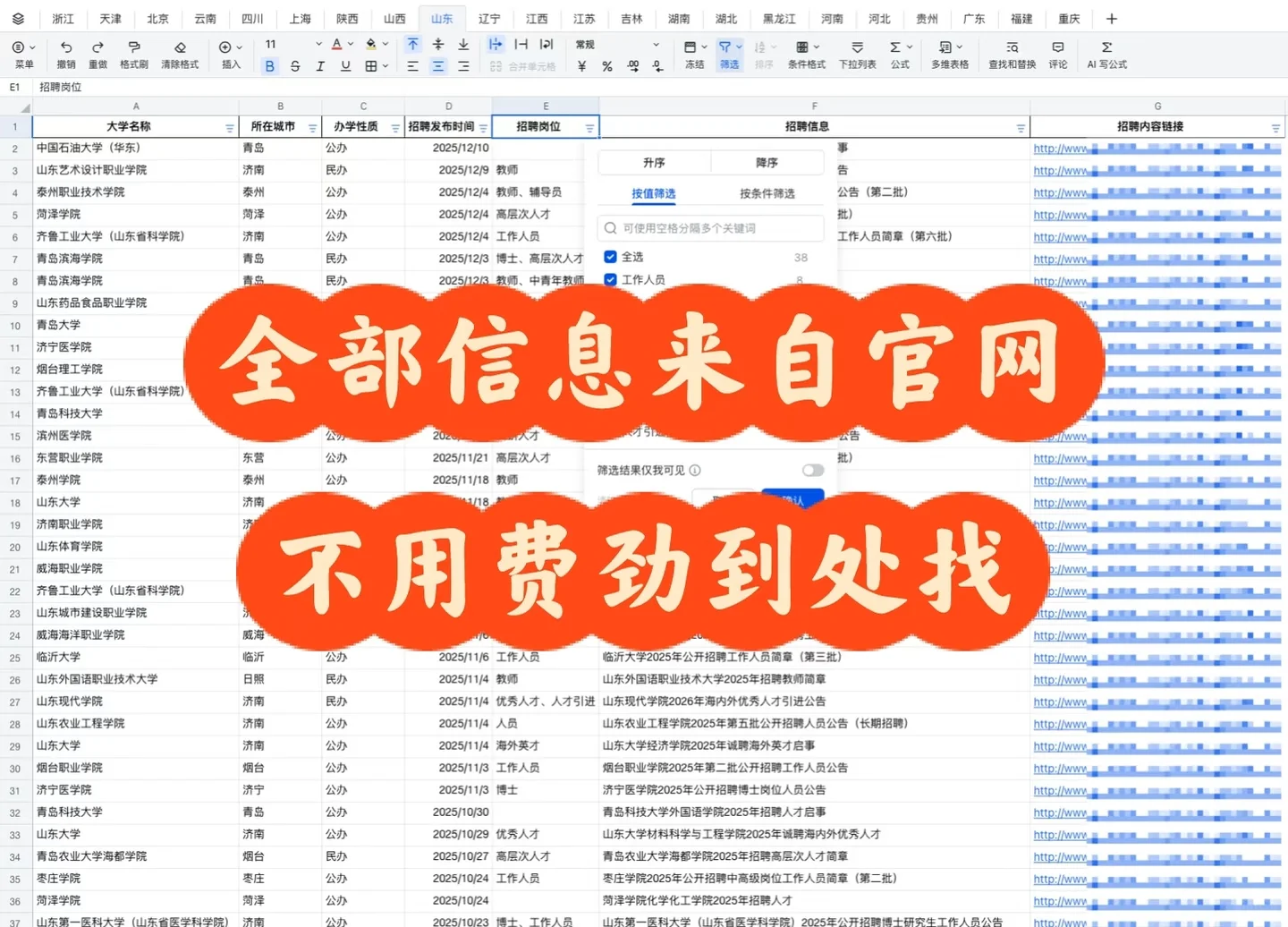Image resolution: width=1288 pixels, height=927 pixels.
Task: Enable the 筛选结果仅我可见 toggle switch
Action: tap(812, 470)
